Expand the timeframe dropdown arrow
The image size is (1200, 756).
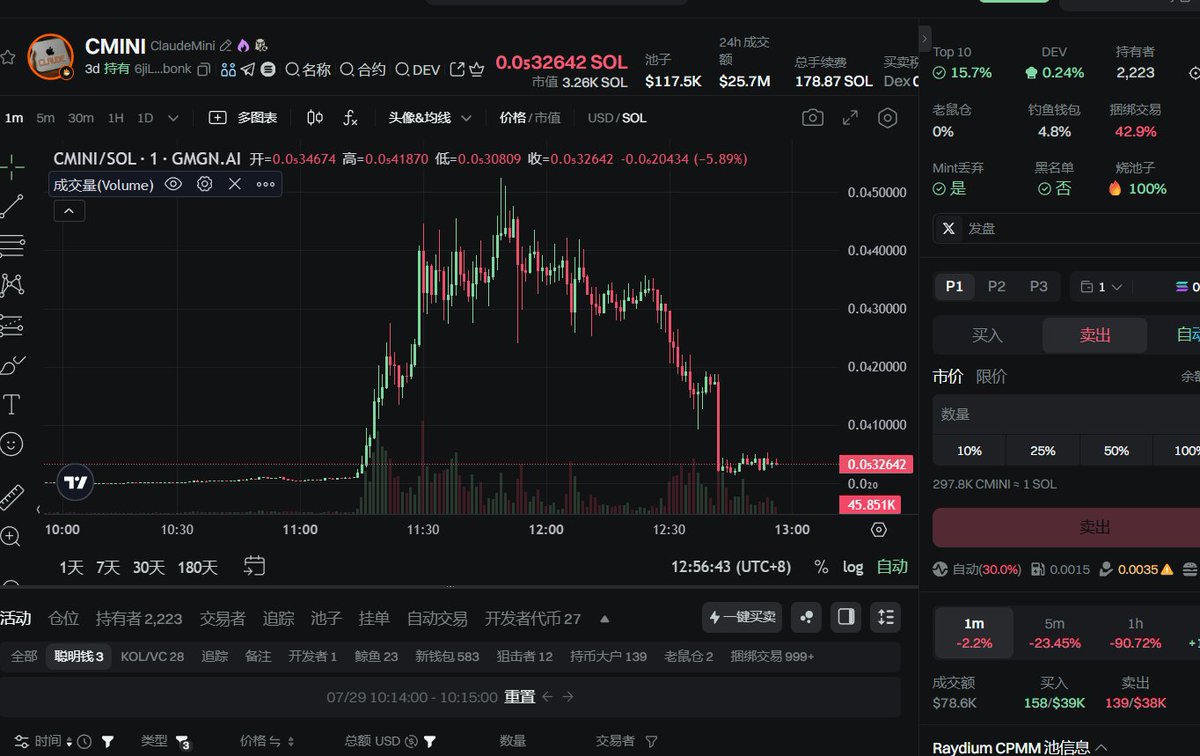pos(173,118)
